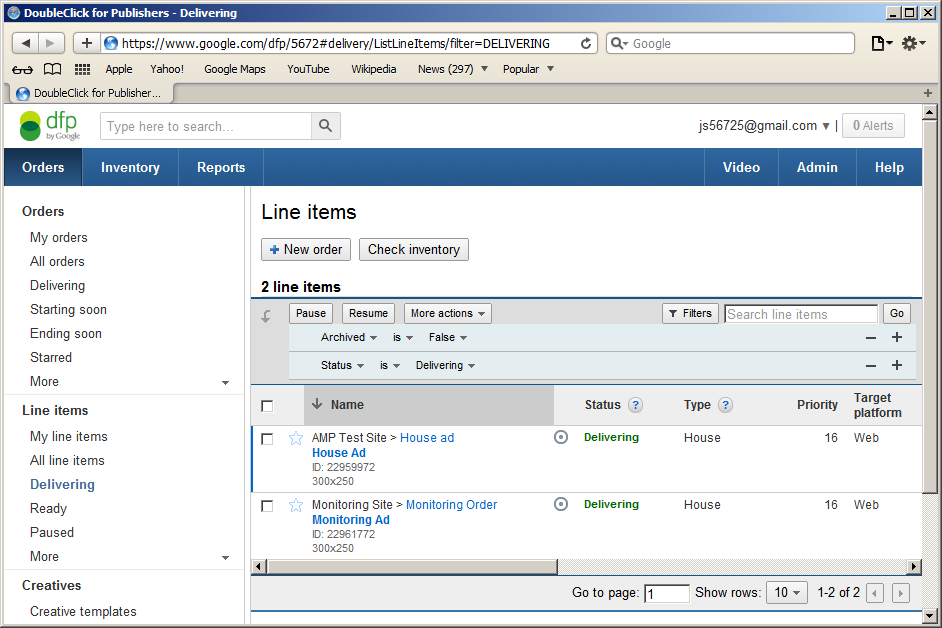942x628 pixels.
Task: Click the DFP search magnifier button
Action: tap(326, 126)
